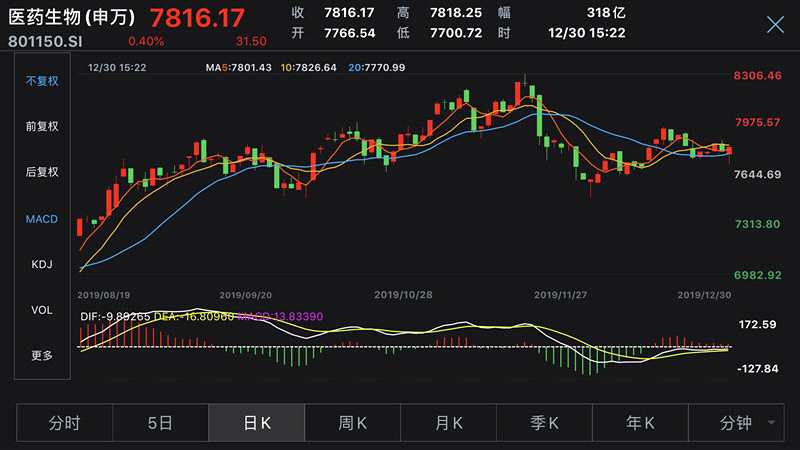Click the high price 7818.25

pyautogui.click(x=456, y=13)
